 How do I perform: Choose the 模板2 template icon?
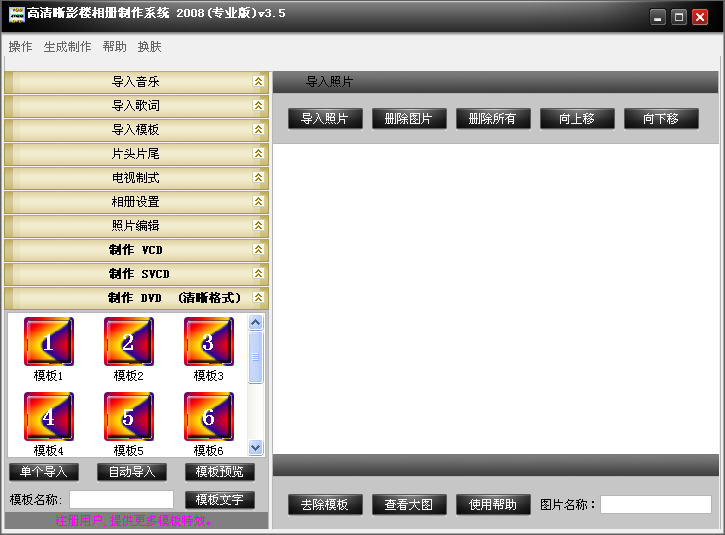point(128,342)
